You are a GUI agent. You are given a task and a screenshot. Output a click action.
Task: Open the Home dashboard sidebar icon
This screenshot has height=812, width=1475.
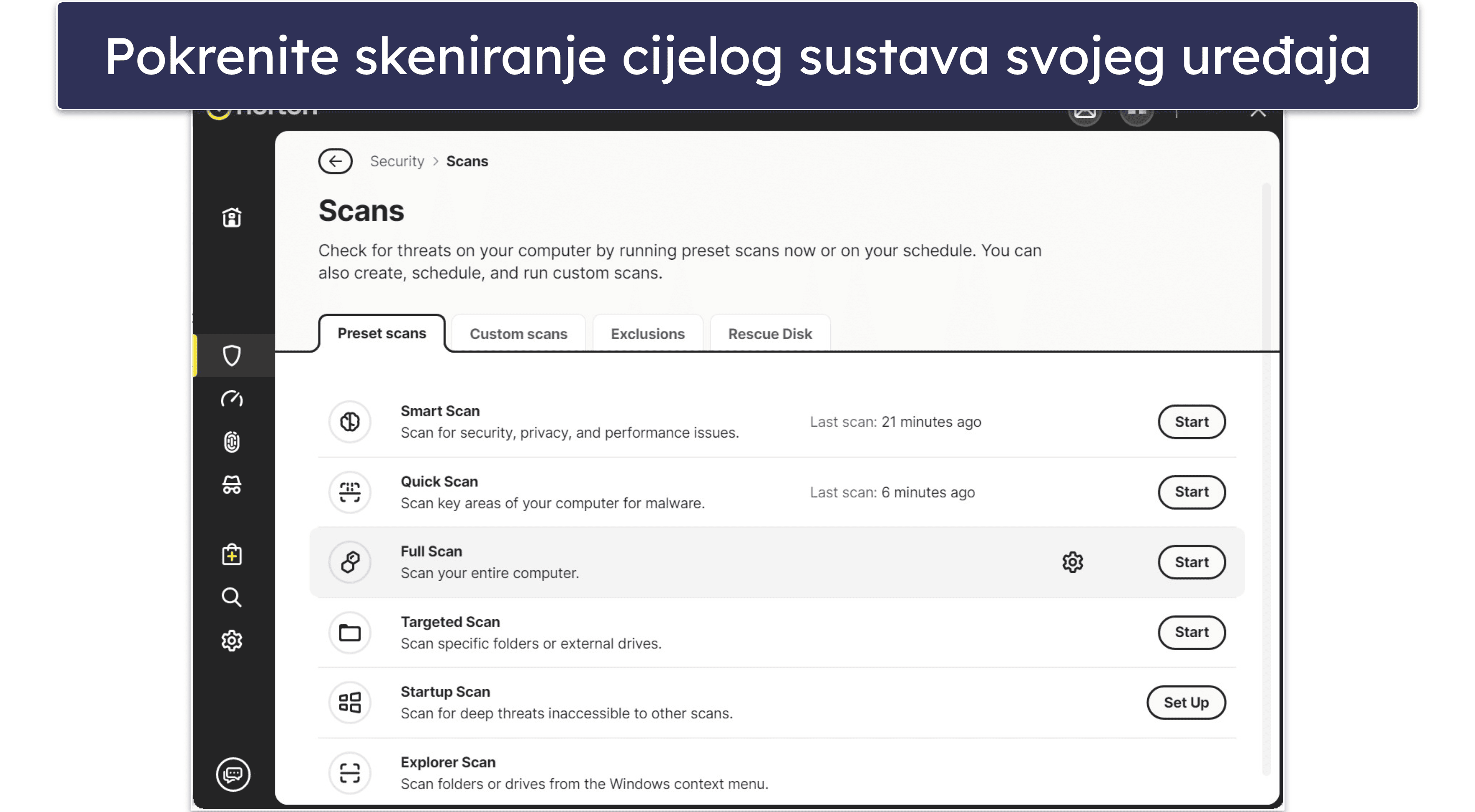point(232,217)
